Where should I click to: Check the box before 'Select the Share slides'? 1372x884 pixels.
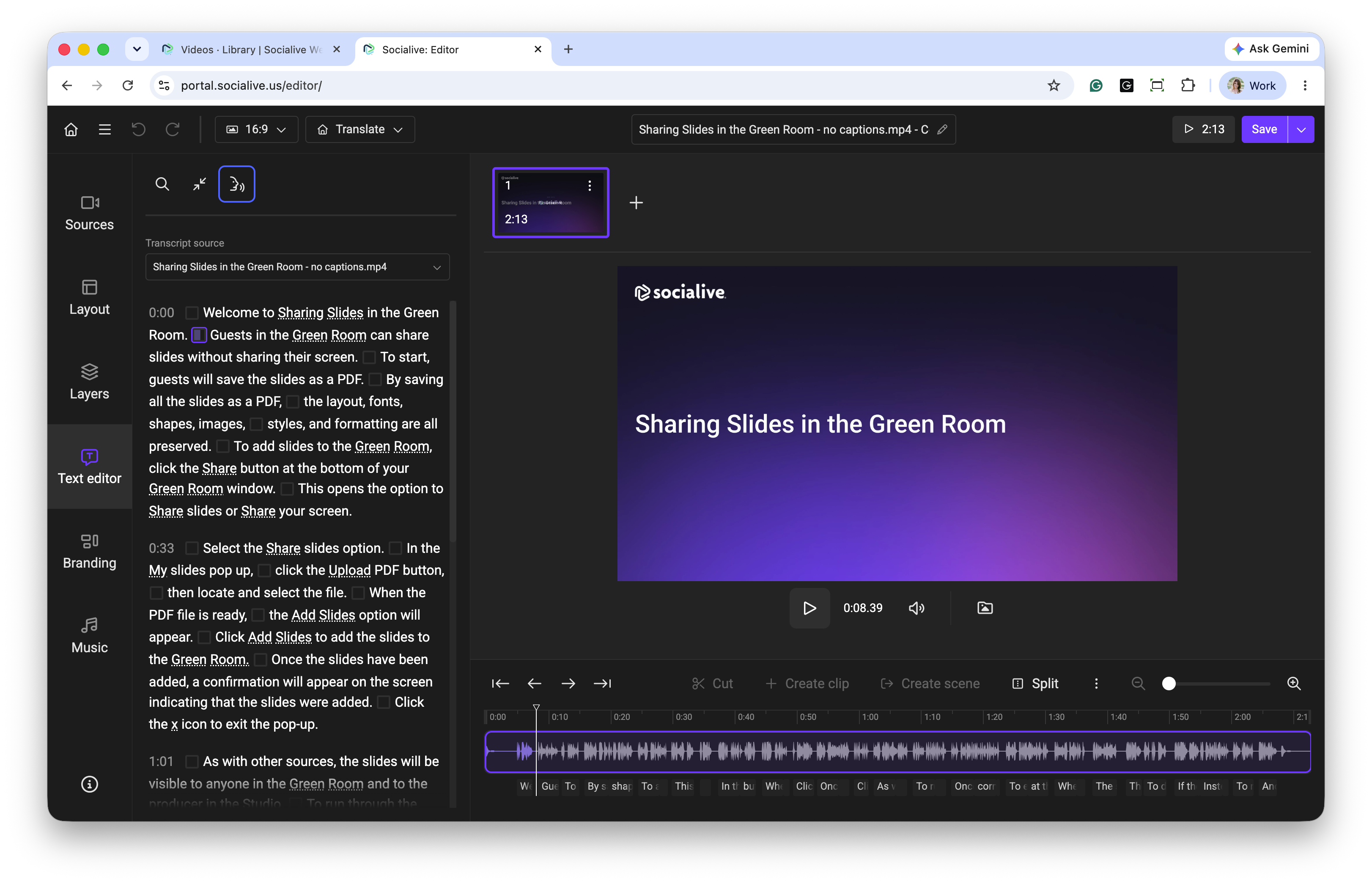pos(192,549)
